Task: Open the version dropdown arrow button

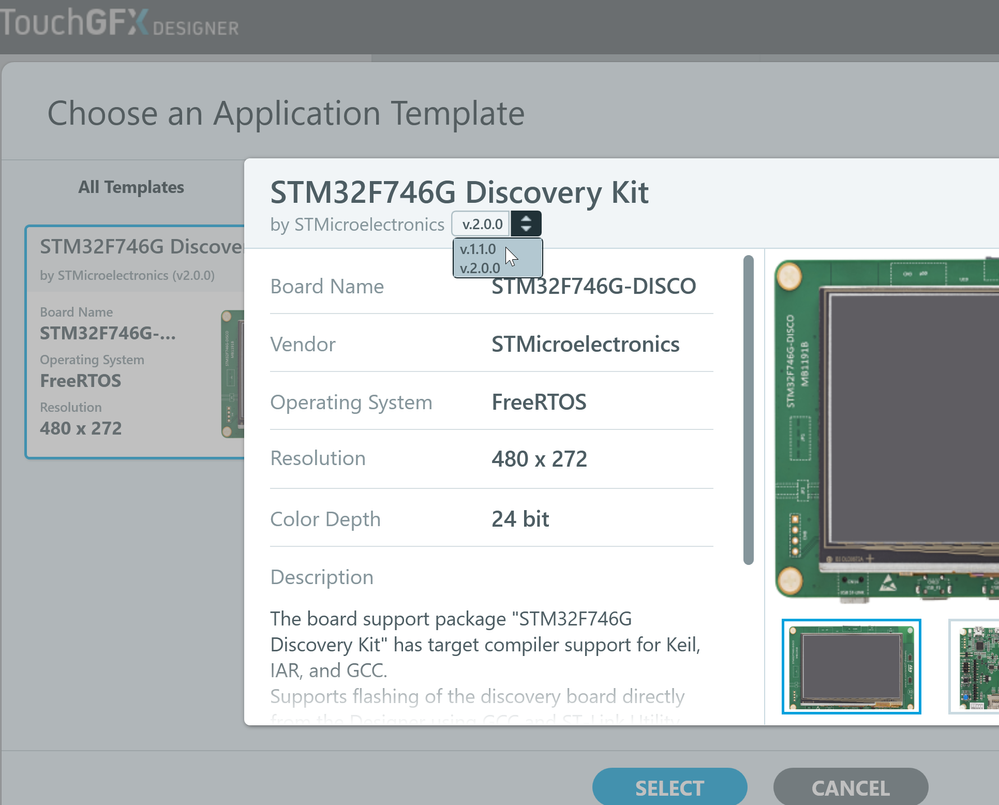Action: coord(526,224)
